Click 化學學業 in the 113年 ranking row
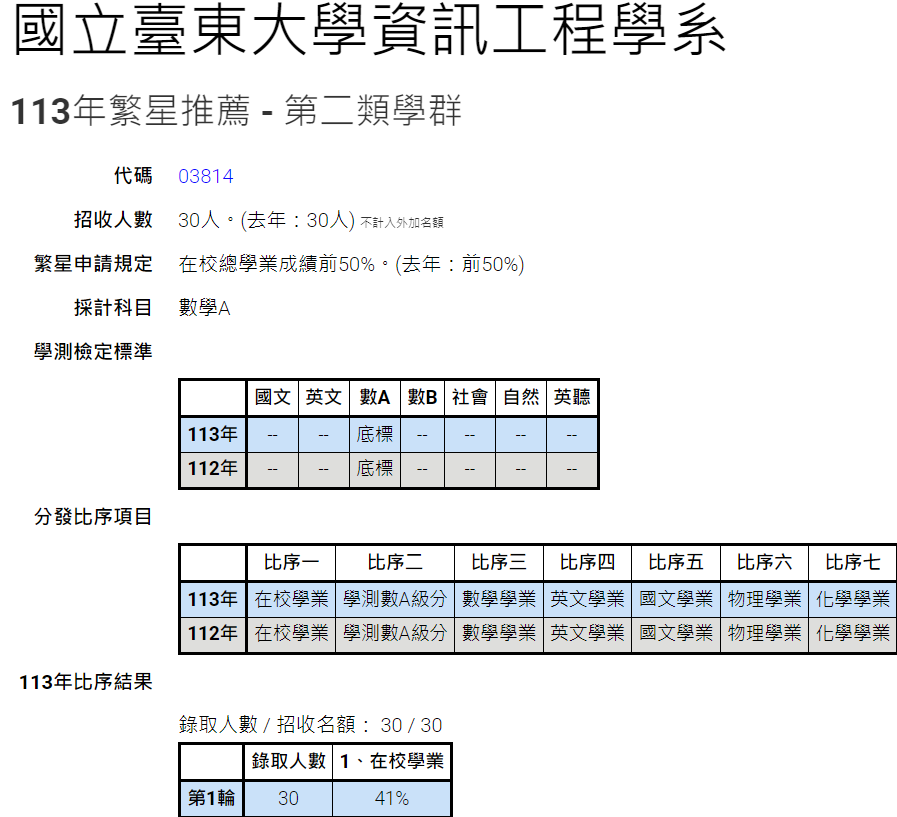The image size is (897, 817). point(852,599)
